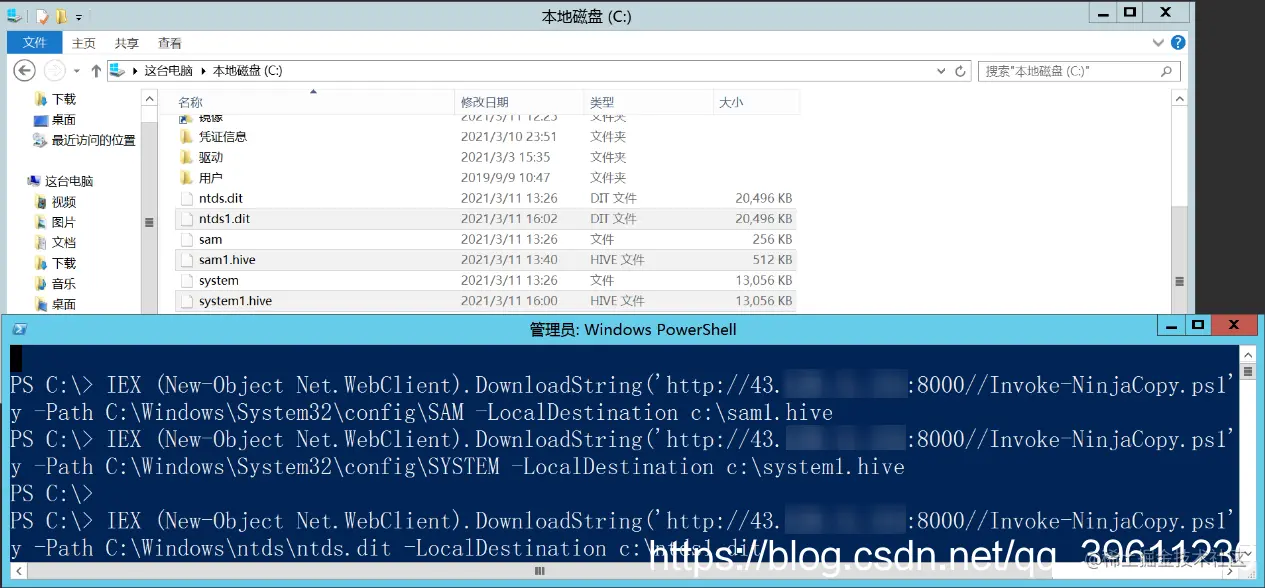1265x588 pixels.
Task: Expand the chevron after 这台电脑 breadcrumb
Action: pos(204,71)
